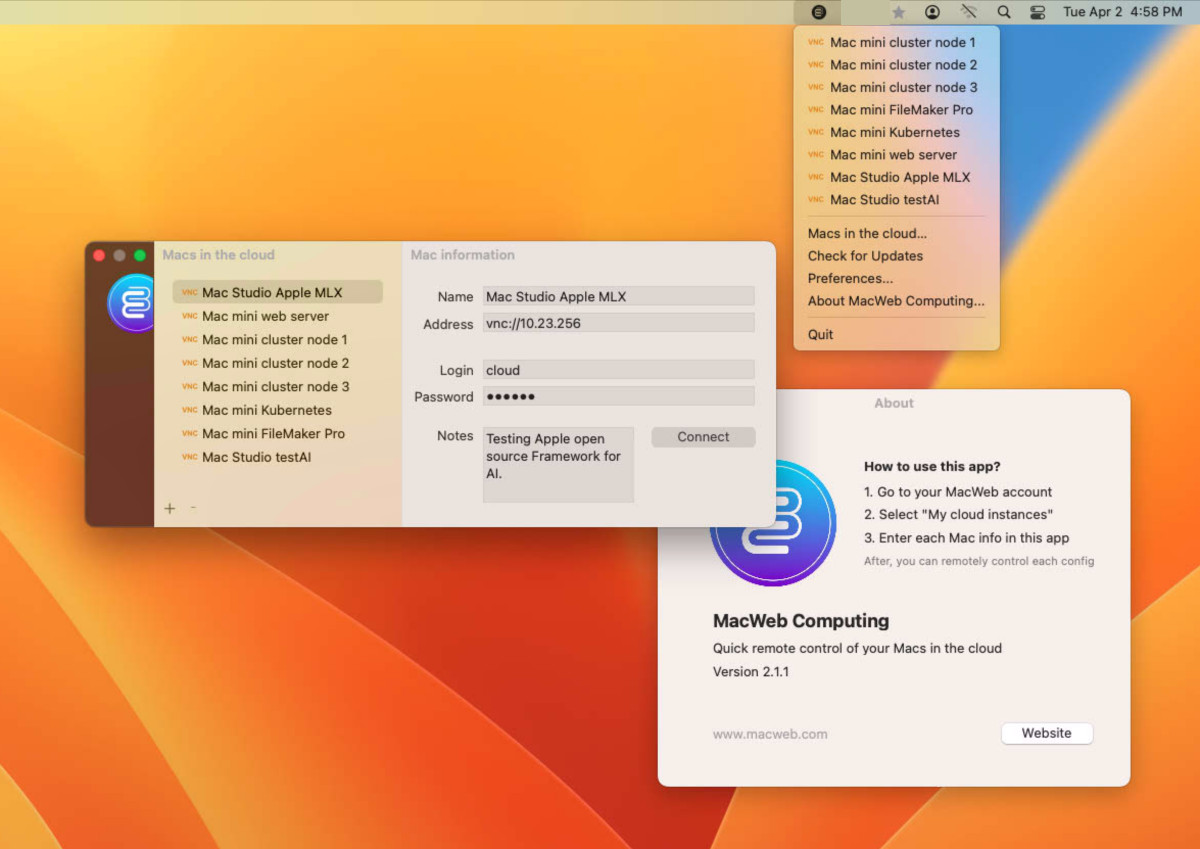Select Check for Updates menu item

[x=896, y=256]
